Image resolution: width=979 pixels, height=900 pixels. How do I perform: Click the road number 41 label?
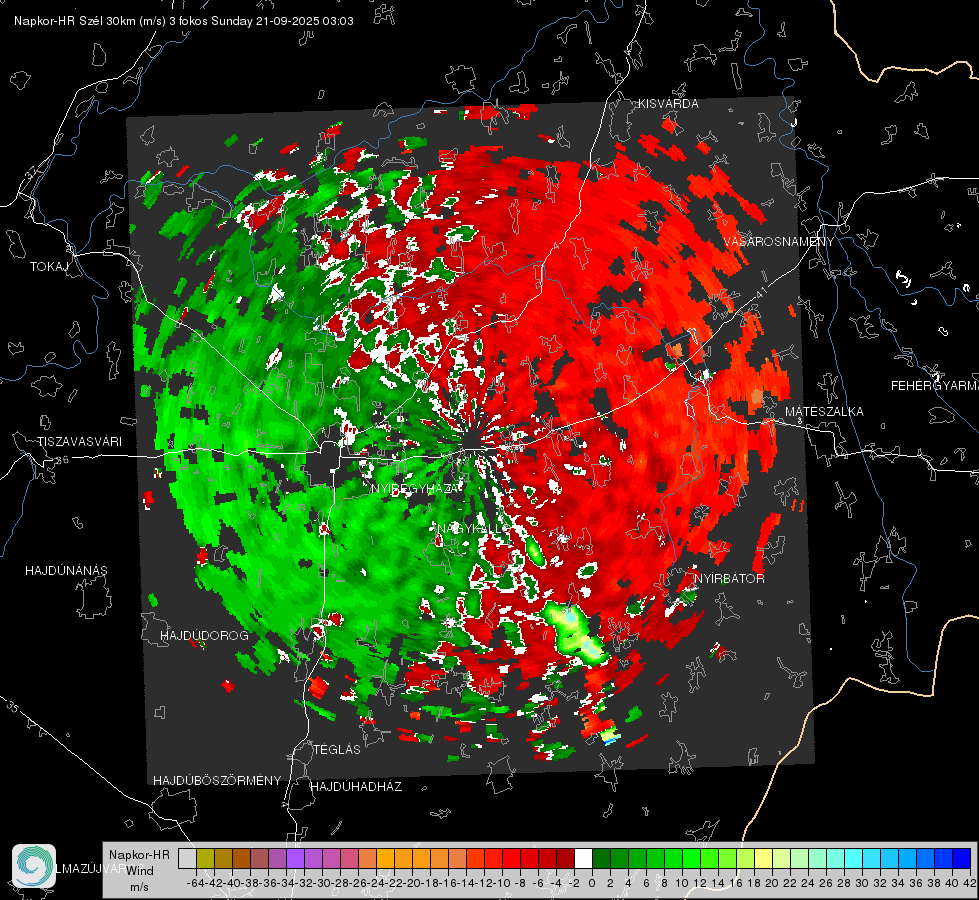coord(762,292)
